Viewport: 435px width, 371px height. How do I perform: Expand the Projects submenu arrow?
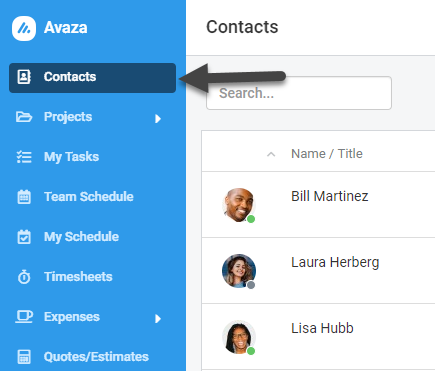pos(158,119)
